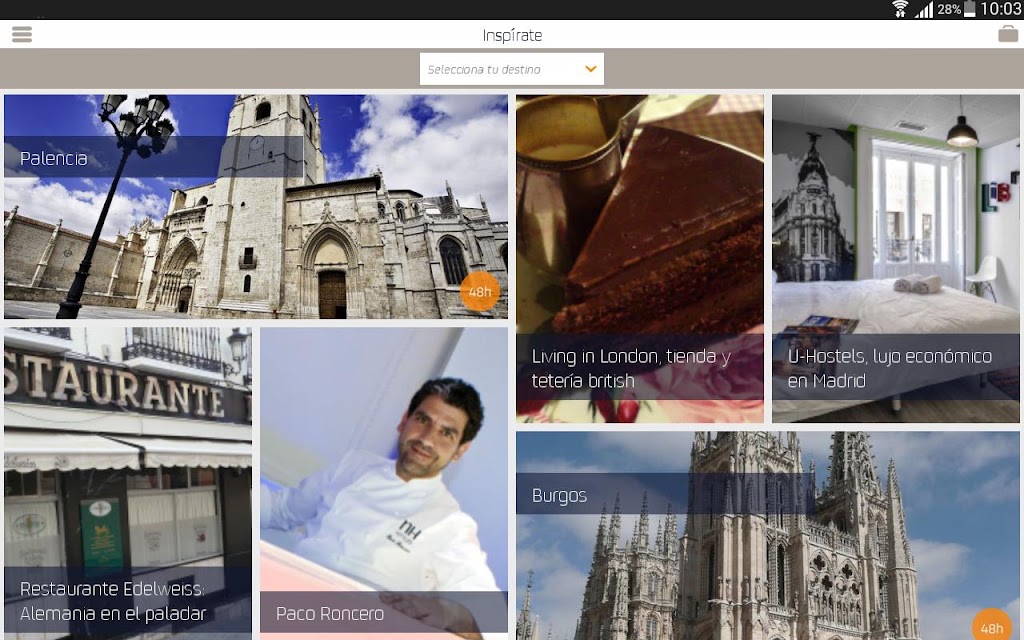Open the suitcase icon in header
The height and width of the screenshot is (640, 1024).
click(x=1008, y=33)
